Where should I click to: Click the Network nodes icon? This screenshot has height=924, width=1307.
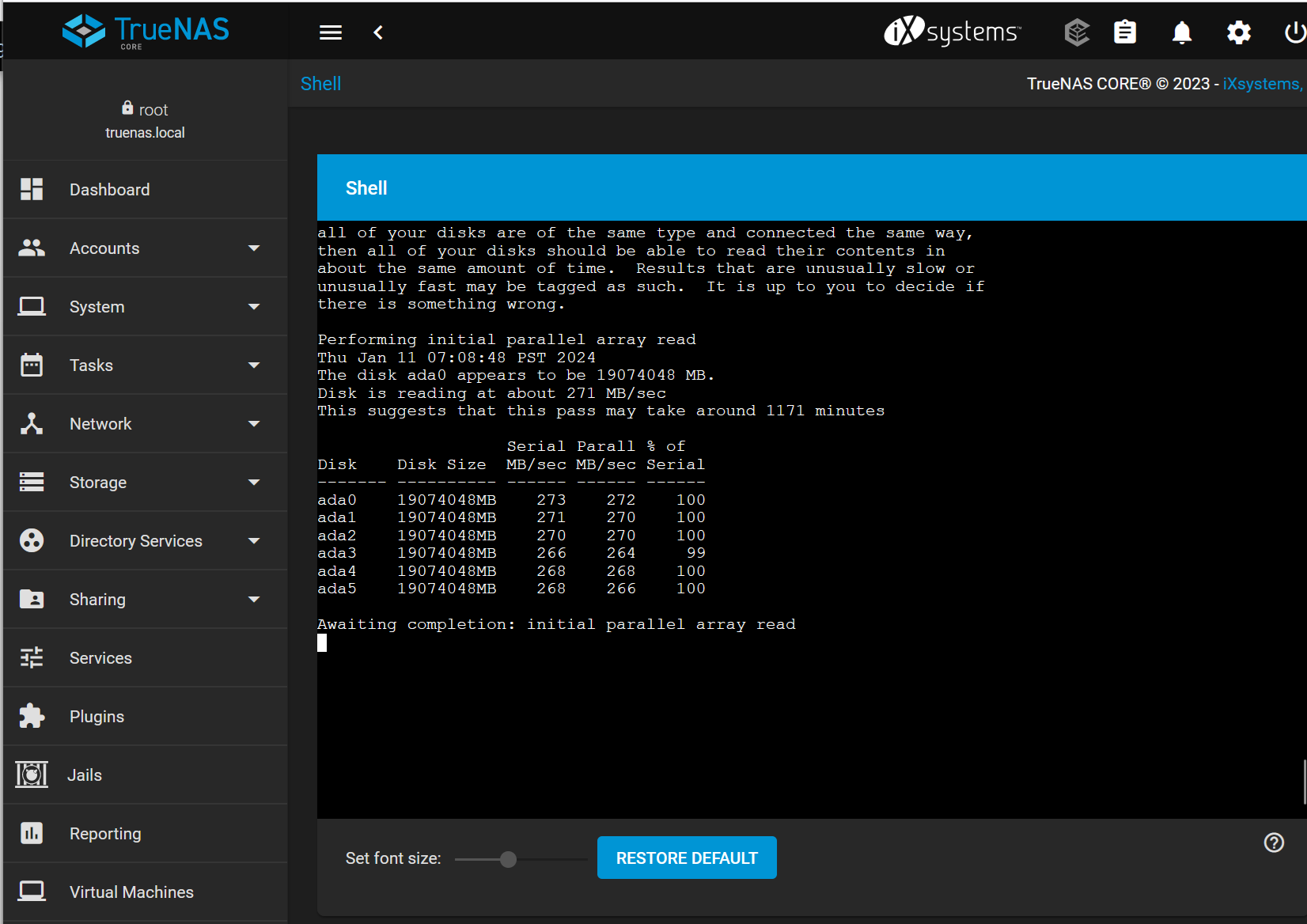click(x=32, y=423)
